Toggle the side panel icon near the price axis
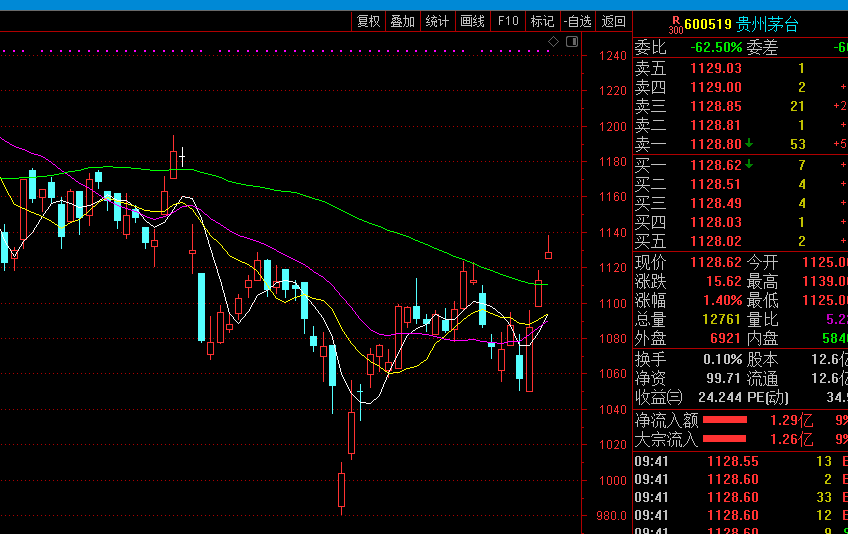The width and height of the screenshot is (848, 534). [571, 41]
